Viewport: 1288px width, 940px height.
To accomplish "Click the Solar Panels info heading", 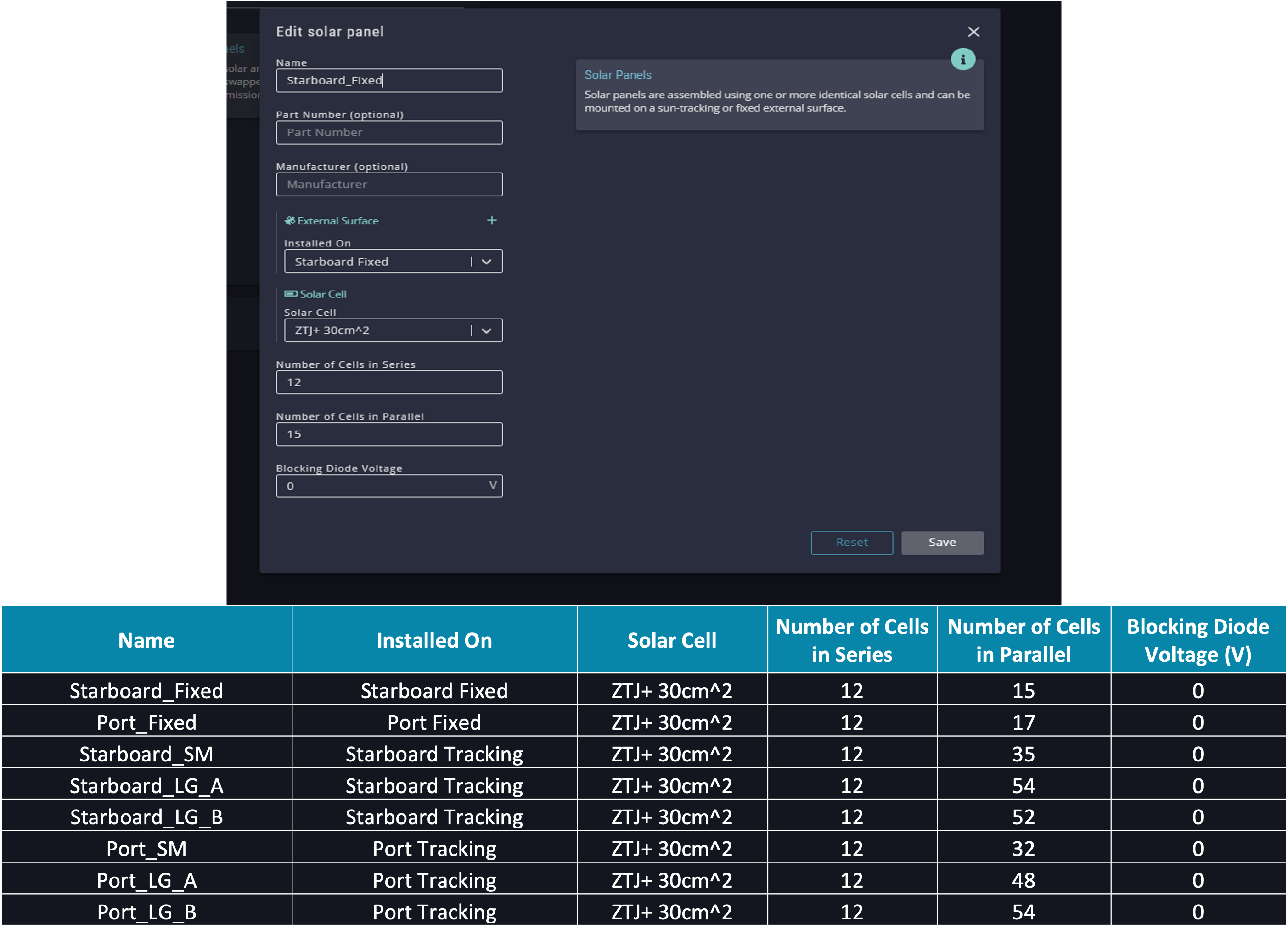I will [618, 75].
